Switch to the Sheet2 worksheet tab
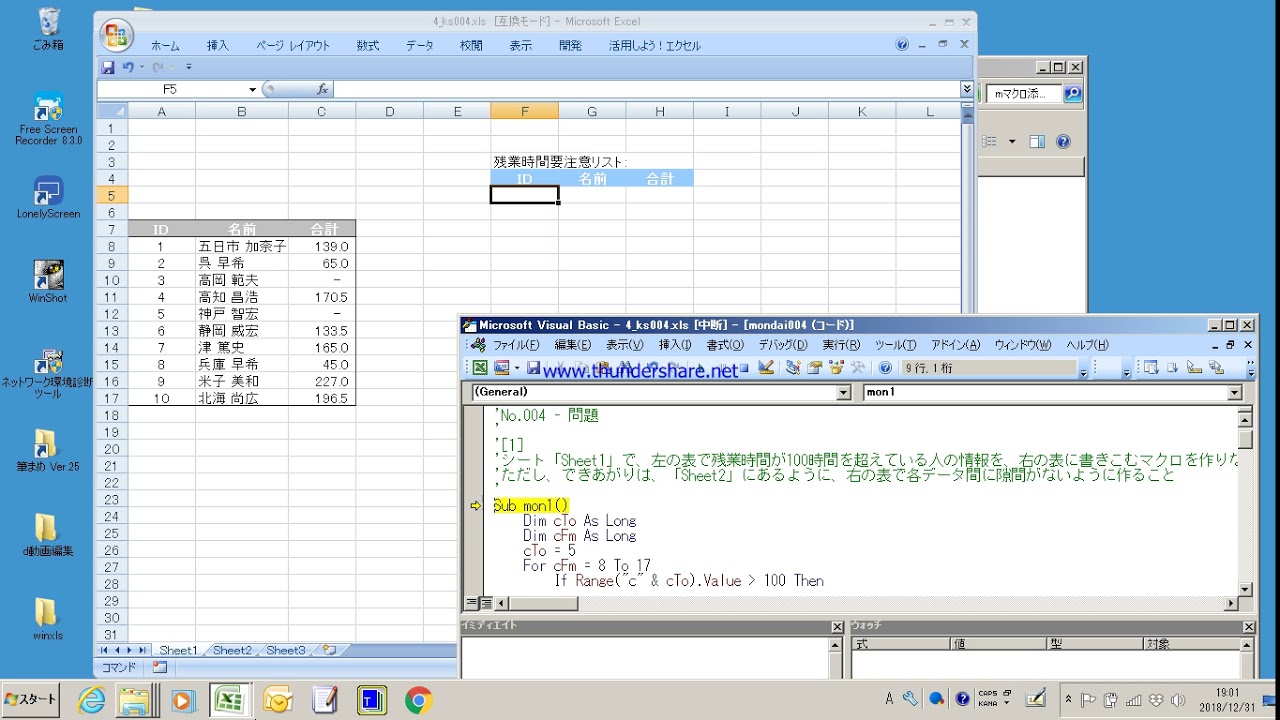The width and height of the screenshot is (1280, 720). coord(232,650)
